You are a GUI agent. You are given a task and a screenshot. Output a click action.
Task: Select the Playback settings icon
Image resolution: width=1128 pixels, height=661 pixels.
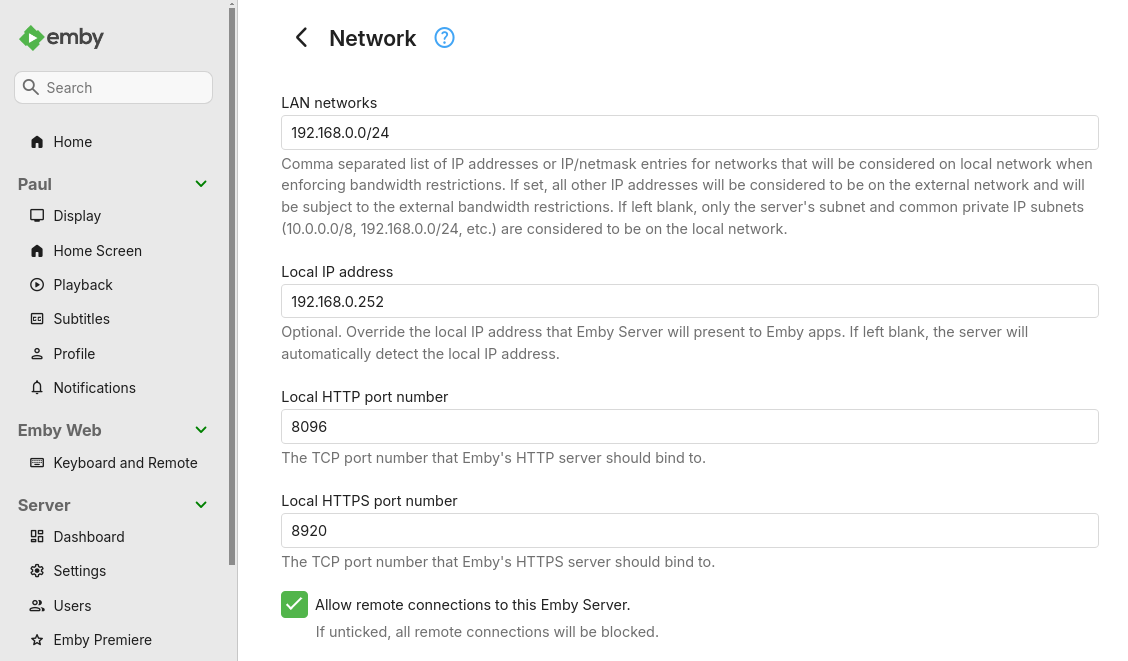click(35, 285)
